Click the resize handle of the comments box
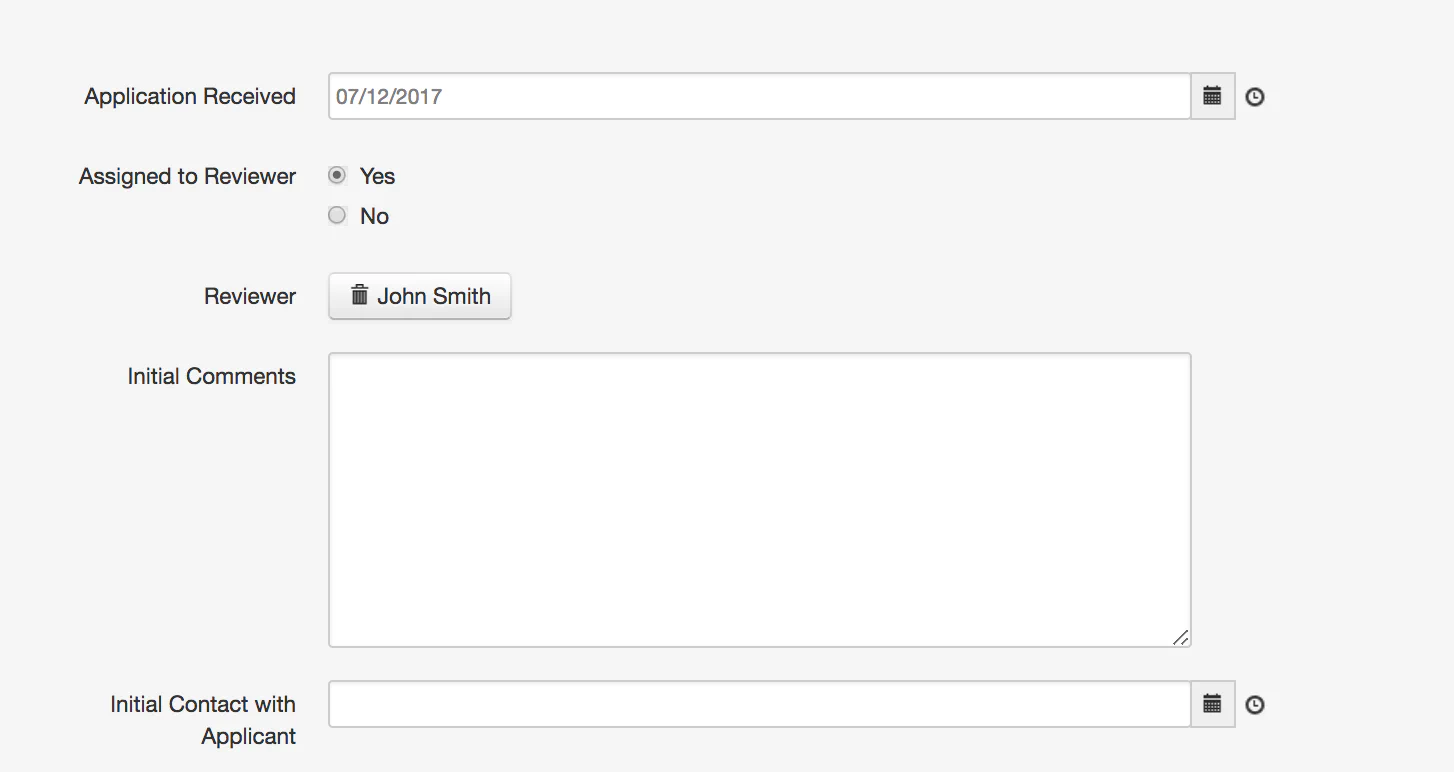Viewport: 1454px width, 772px height. tap(1182, 637)
